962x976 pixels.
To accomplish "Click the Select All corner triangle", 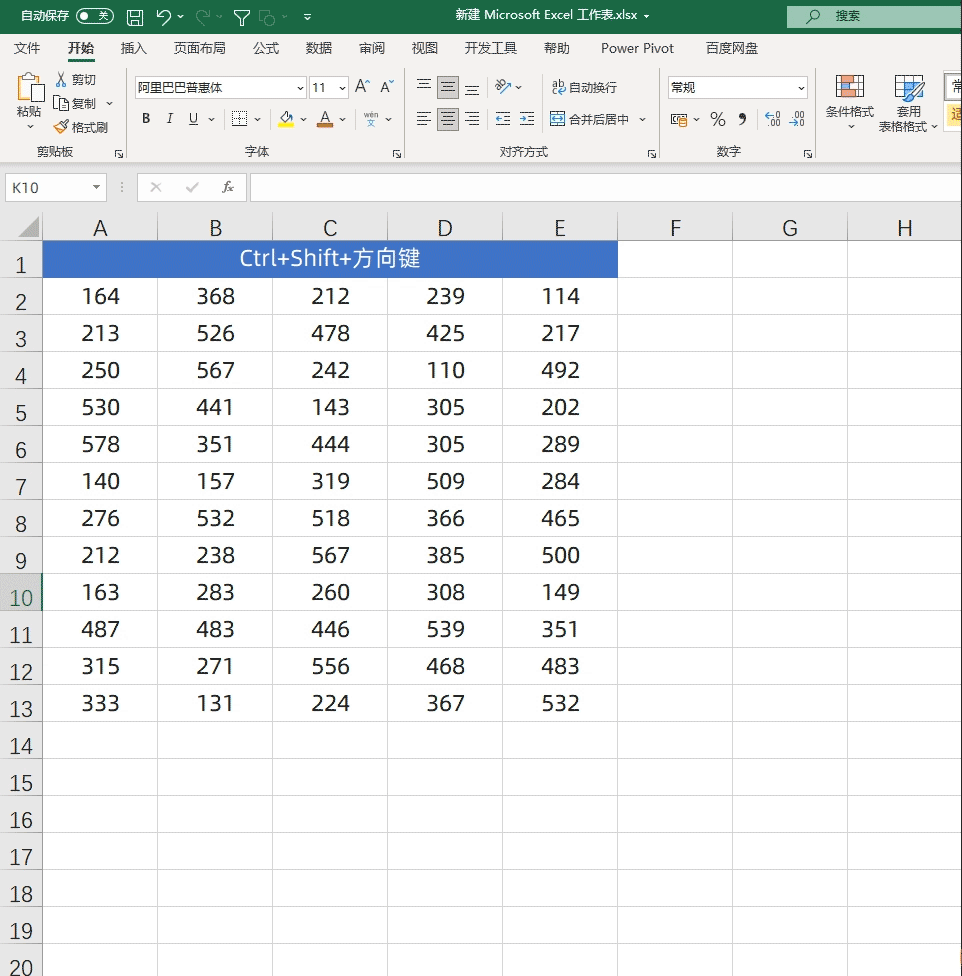I will click(x=29, y=227).
